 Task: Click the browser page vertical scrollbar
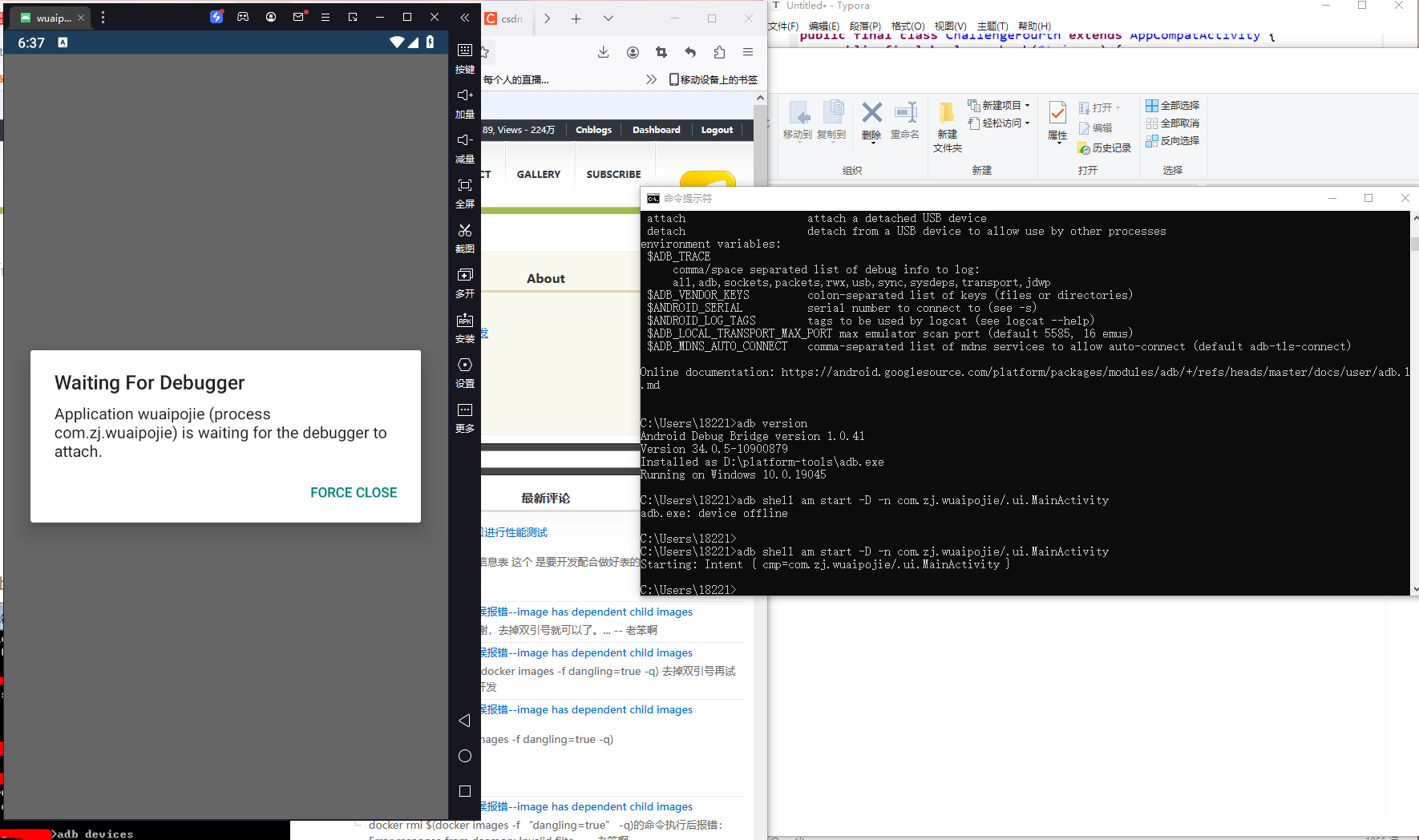760,321
